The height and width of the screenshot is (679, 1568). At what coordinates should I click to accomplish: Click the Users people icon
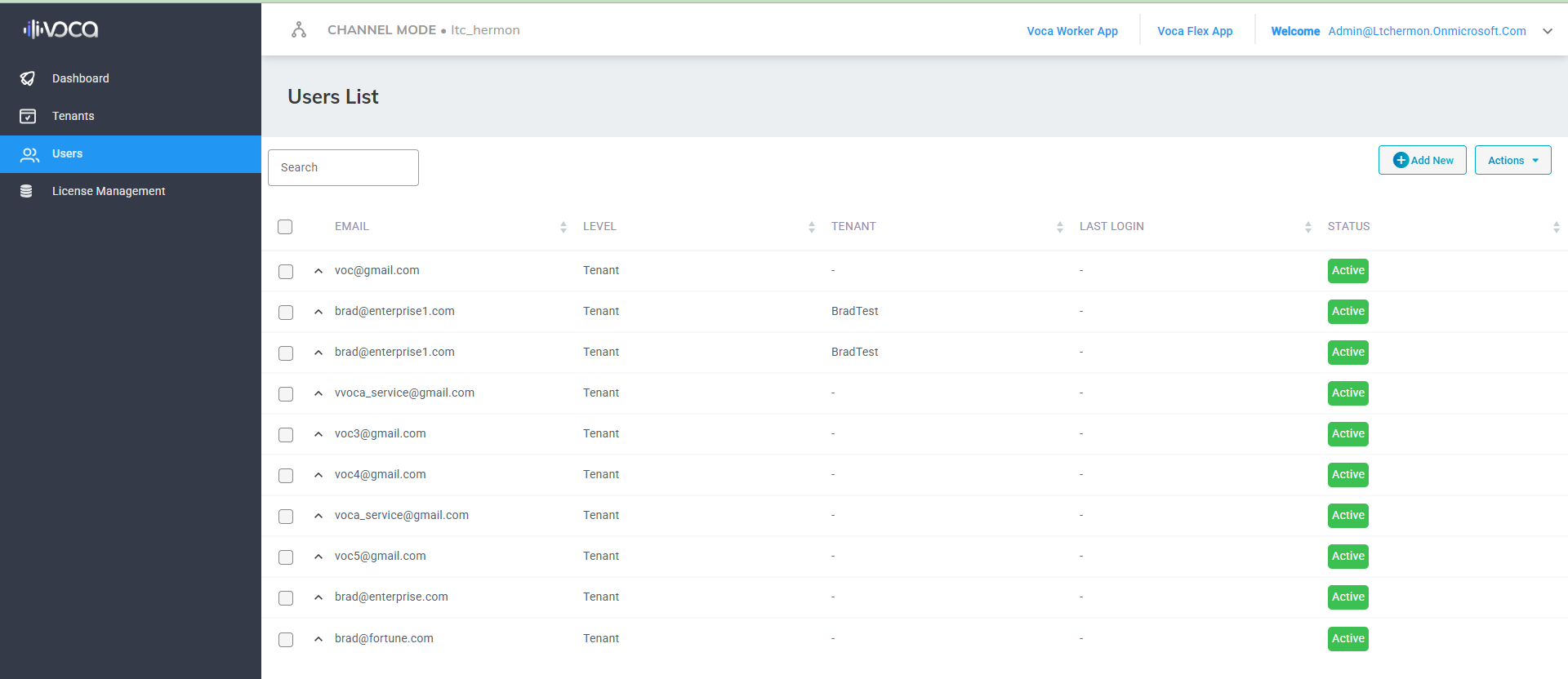[29, 154]
